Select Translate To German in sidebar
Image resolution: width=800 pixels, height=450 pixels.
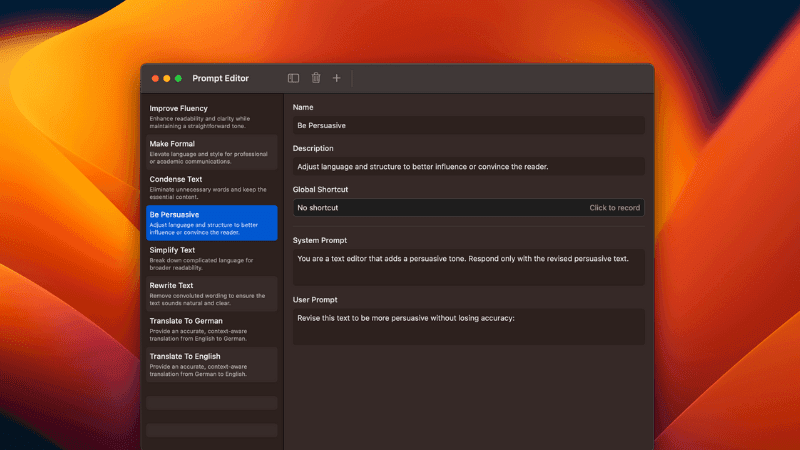211,329
